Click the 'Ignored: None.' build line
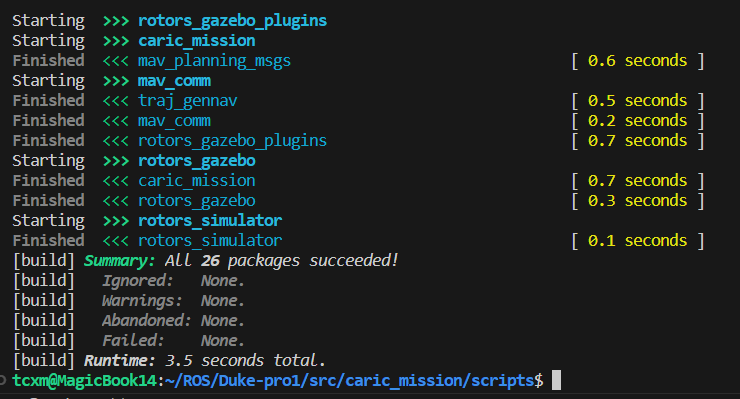 173,280
